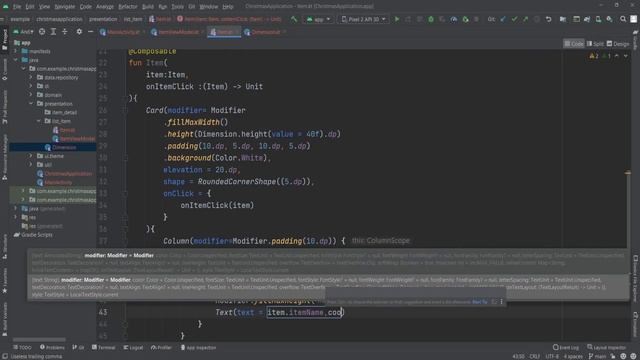
Task: Click the 4 spaces indent indicator
Action: point(573,356)
